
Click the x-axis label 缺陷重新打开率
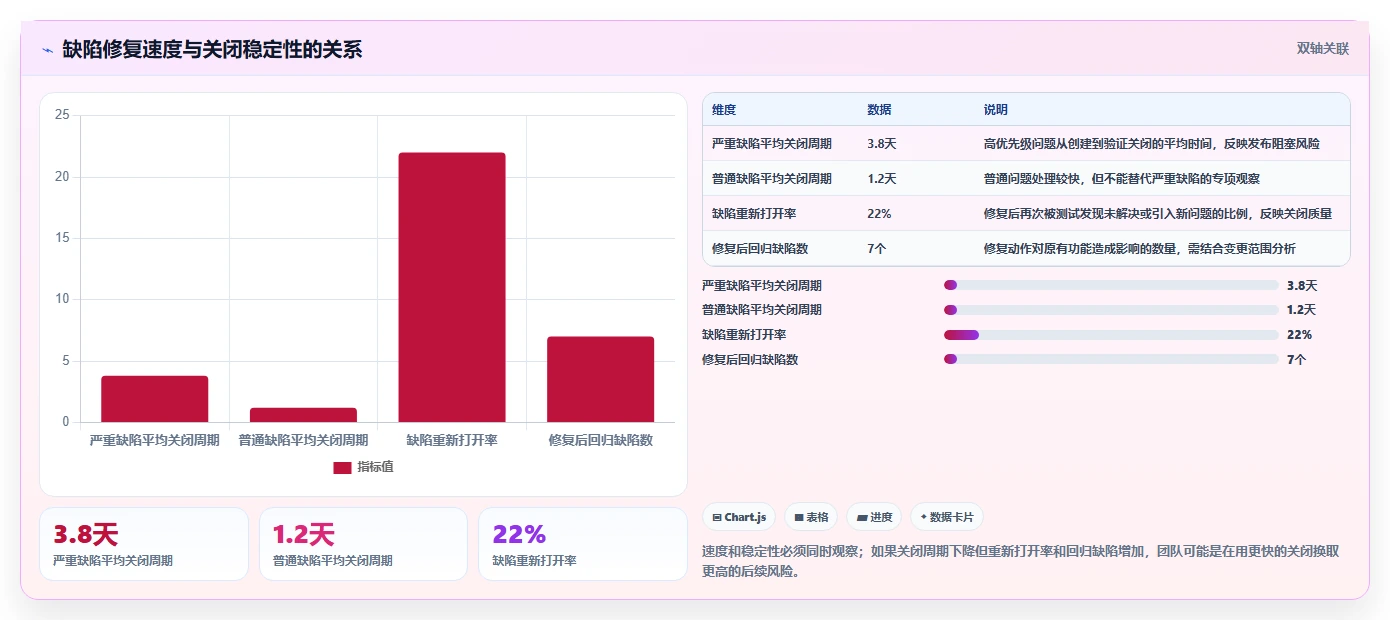pyautogui.click(x=452, y=440)
